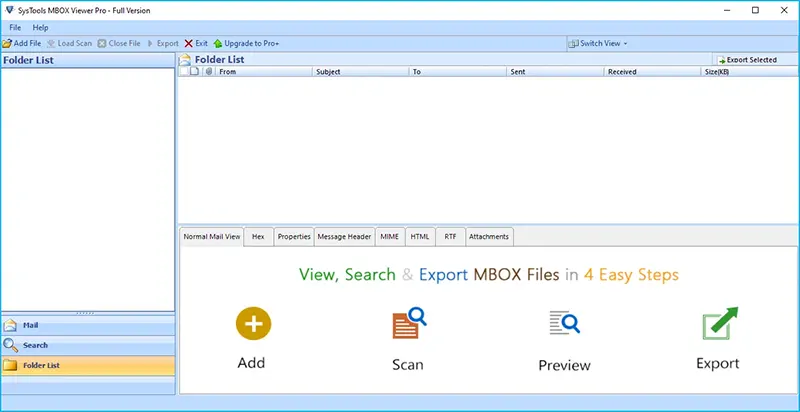Click Close File in the toolbar
This screenshot has height=412, width=800.
(119, 43)
